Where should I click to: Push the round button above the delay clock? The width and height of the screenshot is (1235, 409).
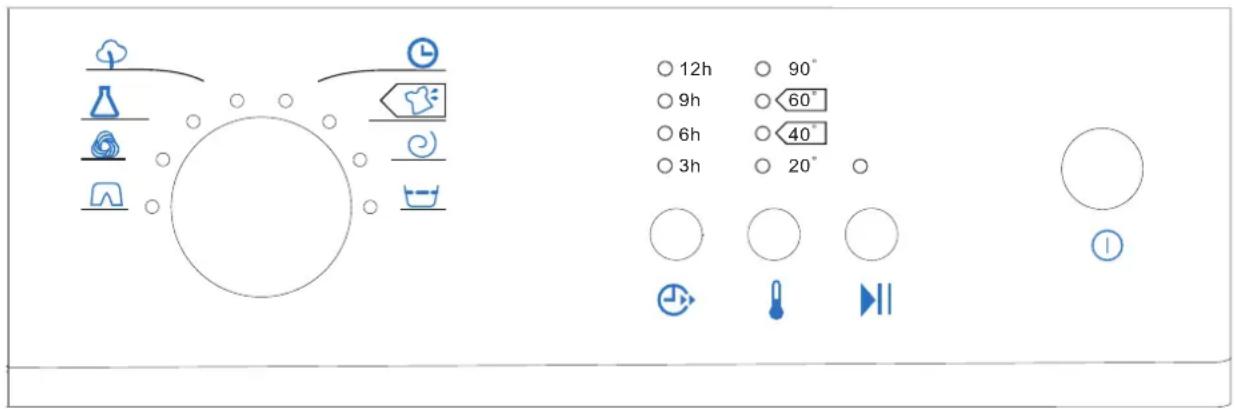coord(676,235)
